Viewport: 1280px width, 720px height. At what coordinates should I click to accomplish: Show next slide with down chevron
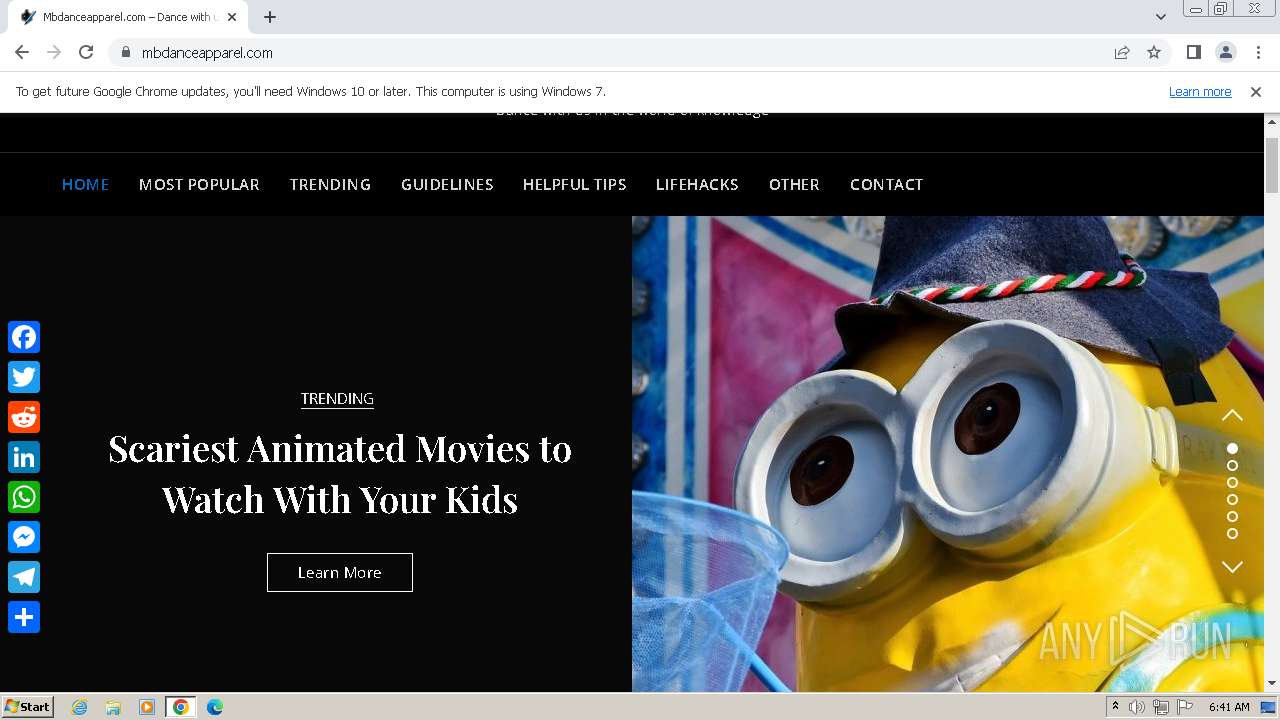1232,566
